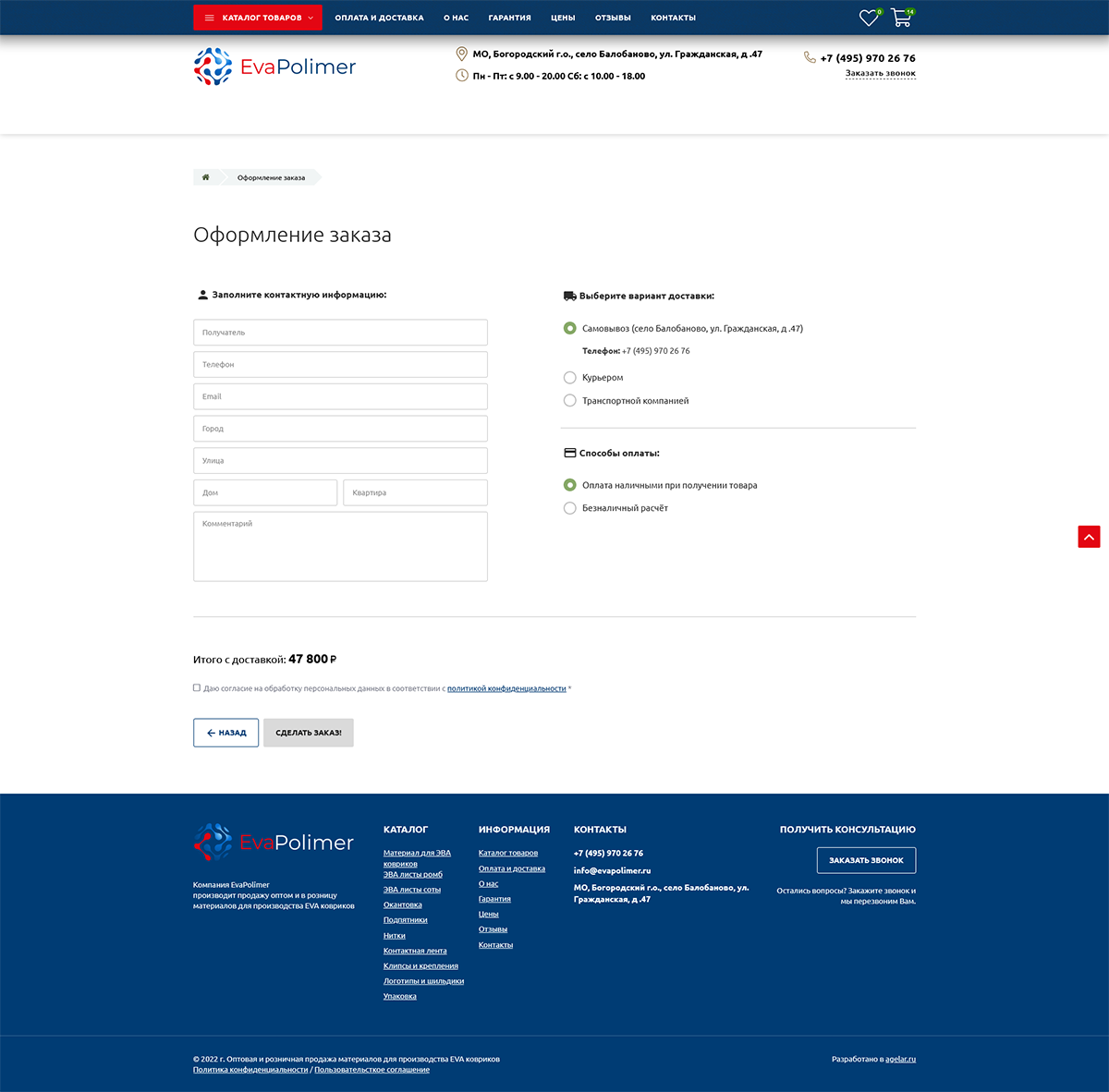Select Транспортной компанией delivery option
1109x1092 pixels.
click(x=570, y=400)
